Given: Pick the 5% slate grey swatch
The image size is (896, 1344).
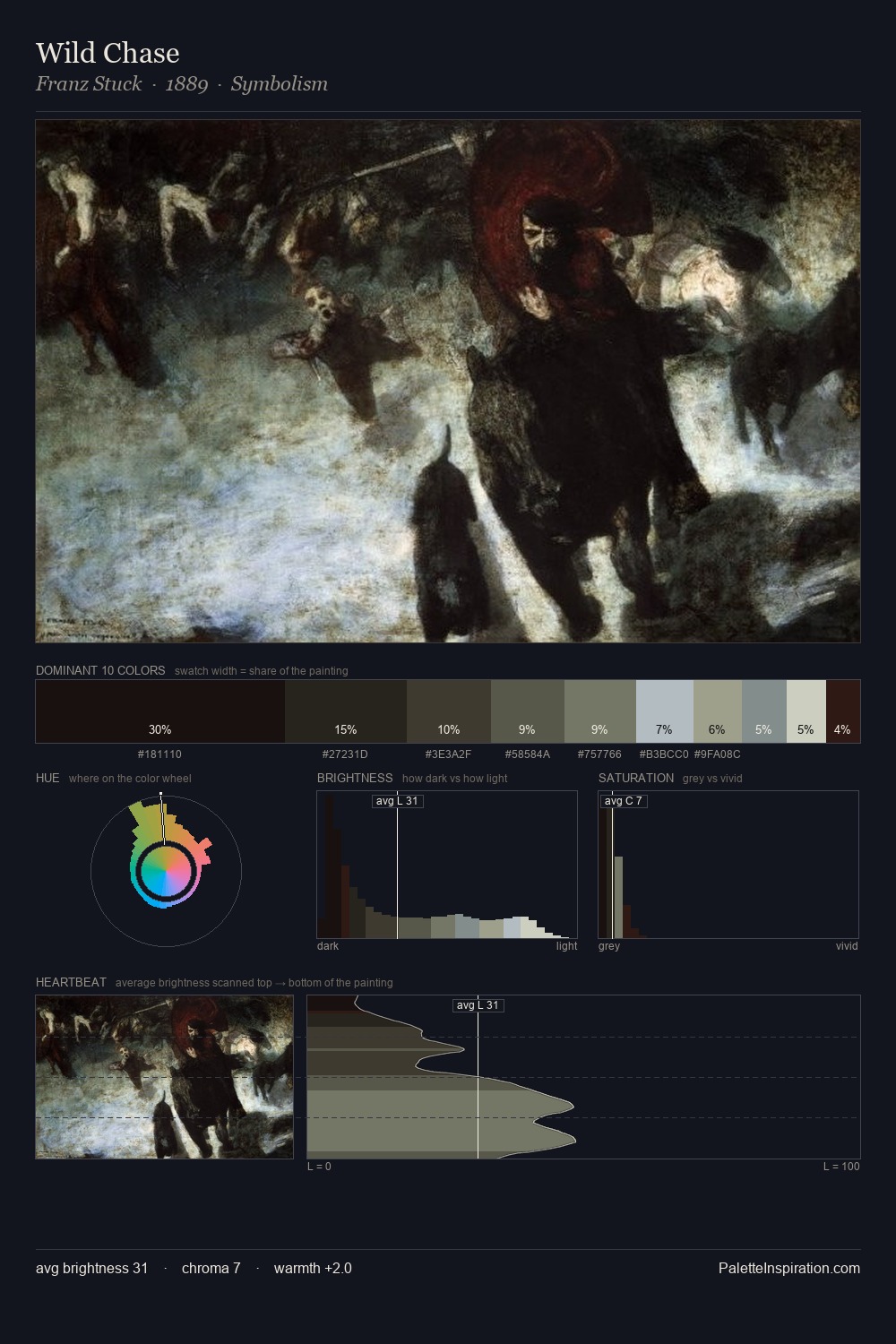Looking at the screenshot, I should point(764,711).
